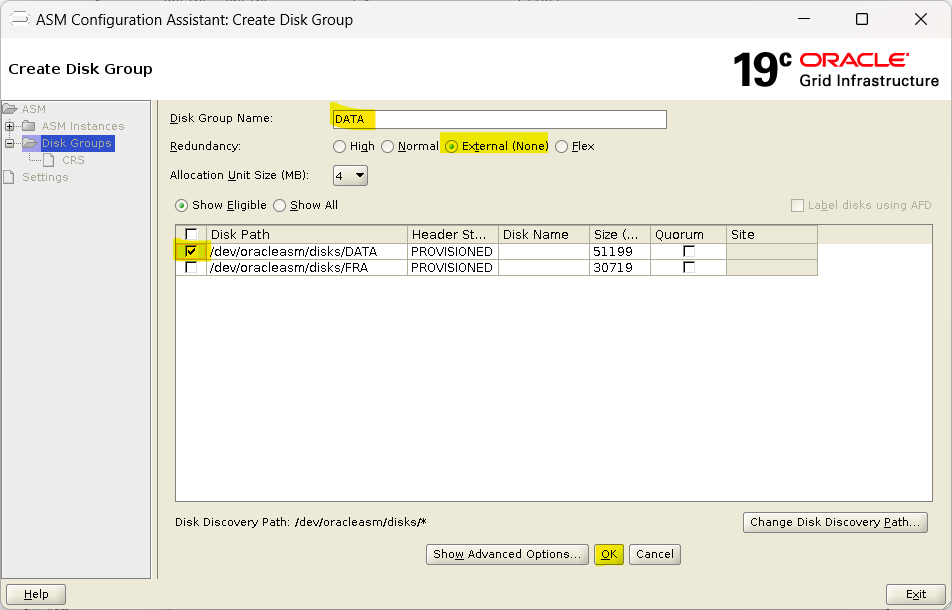Viewport: 952px width, 610px height.
Task: Select Show Eligible disks radio button
Action: [181, 205]
